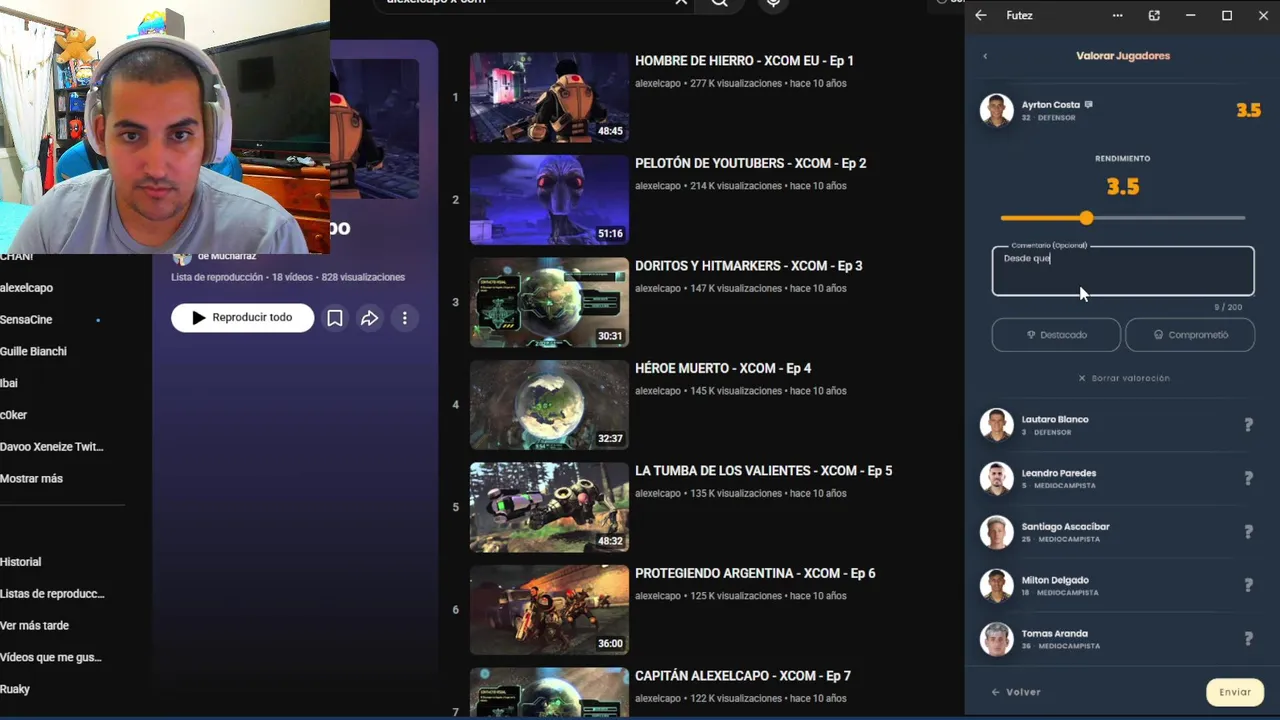Open Ver más tarde in the sidebar

coord(35,626)
